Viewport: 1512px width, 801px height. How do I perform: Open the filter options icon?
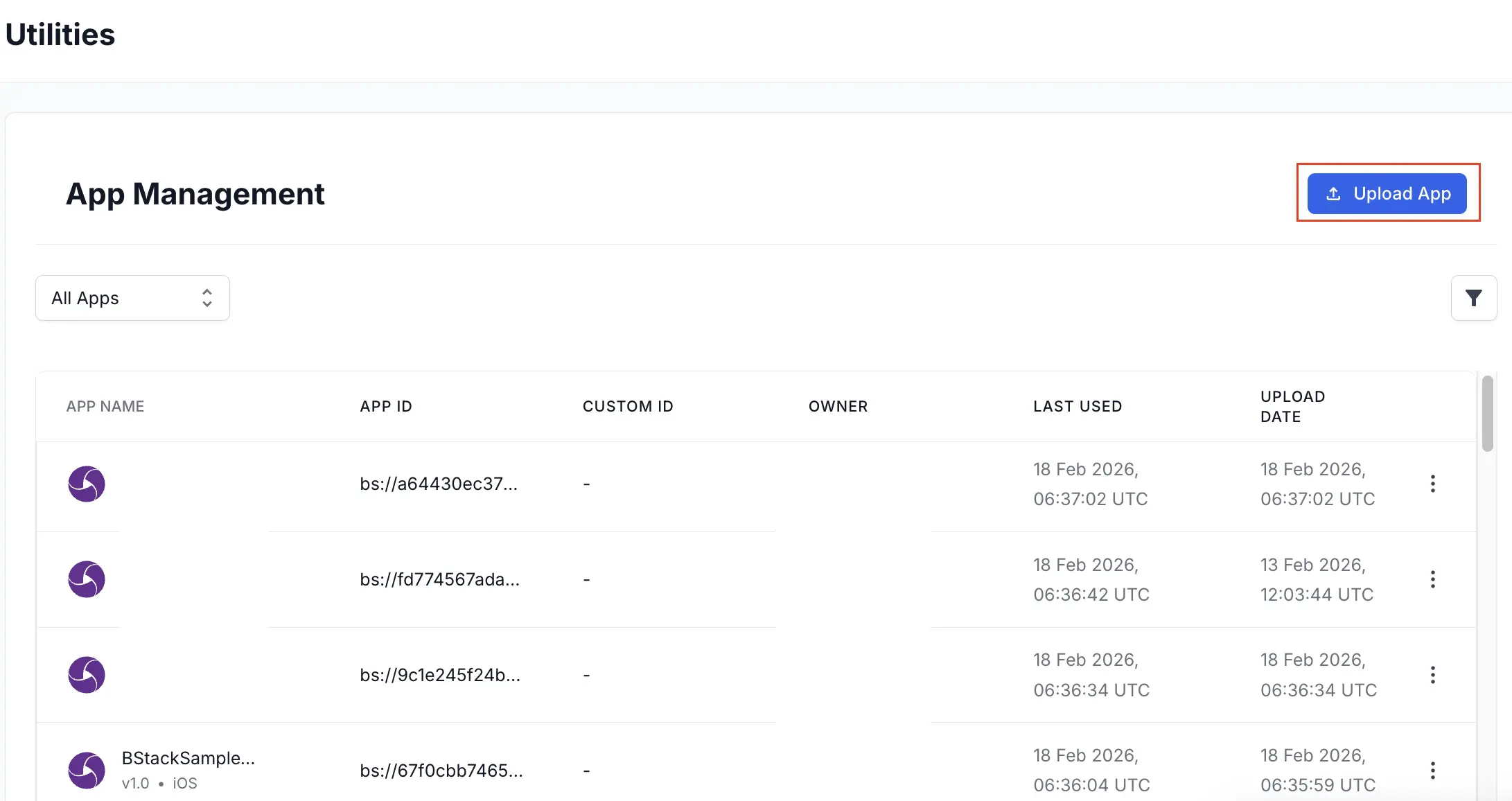1474,297
